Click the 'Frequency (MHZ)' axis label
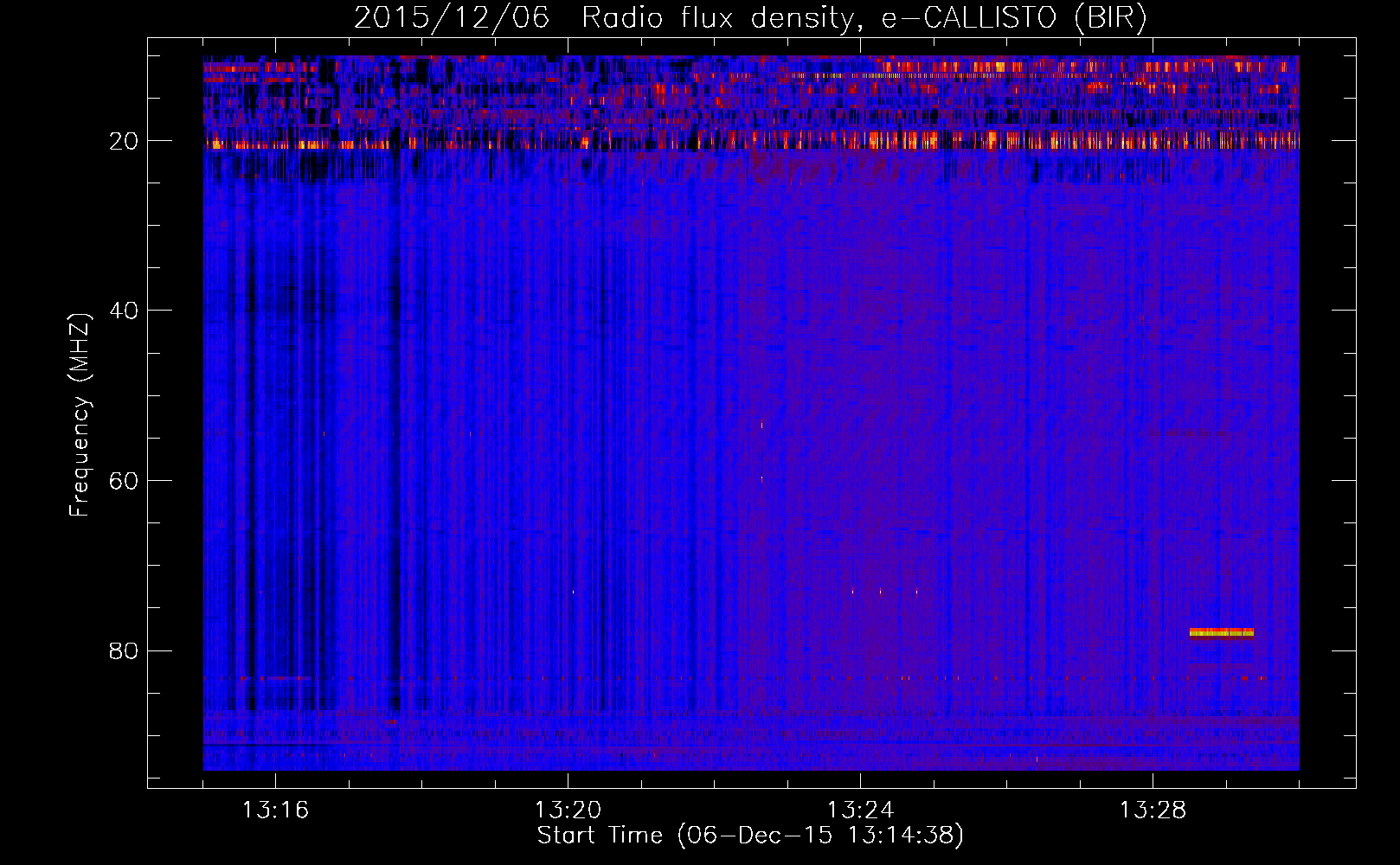1400x865 pixels. pyautogui.click(x=80, y=414)
